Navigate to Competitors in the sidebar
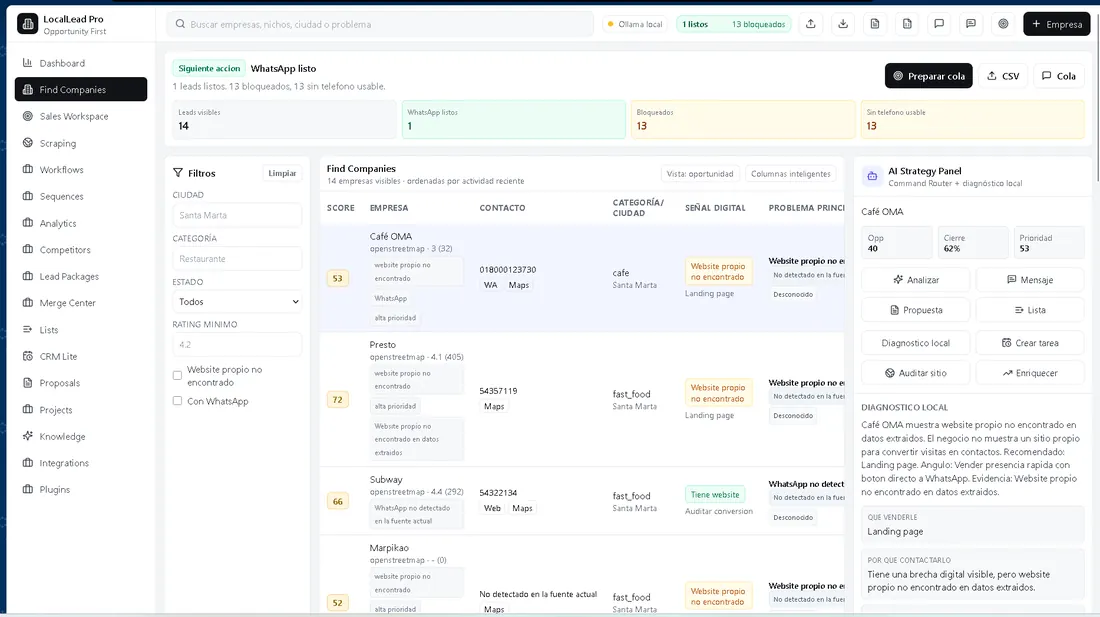The image size is (1100, 617). tap(81, 249)
